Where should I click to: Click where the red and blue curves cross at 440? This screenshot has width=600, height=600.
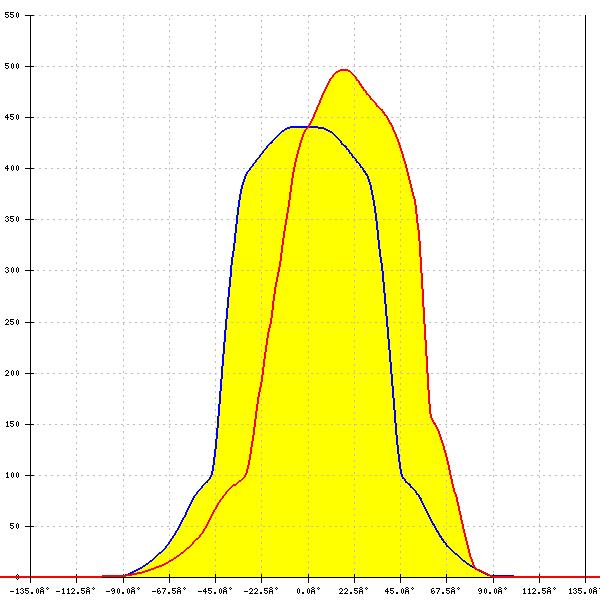click(307, 127)
